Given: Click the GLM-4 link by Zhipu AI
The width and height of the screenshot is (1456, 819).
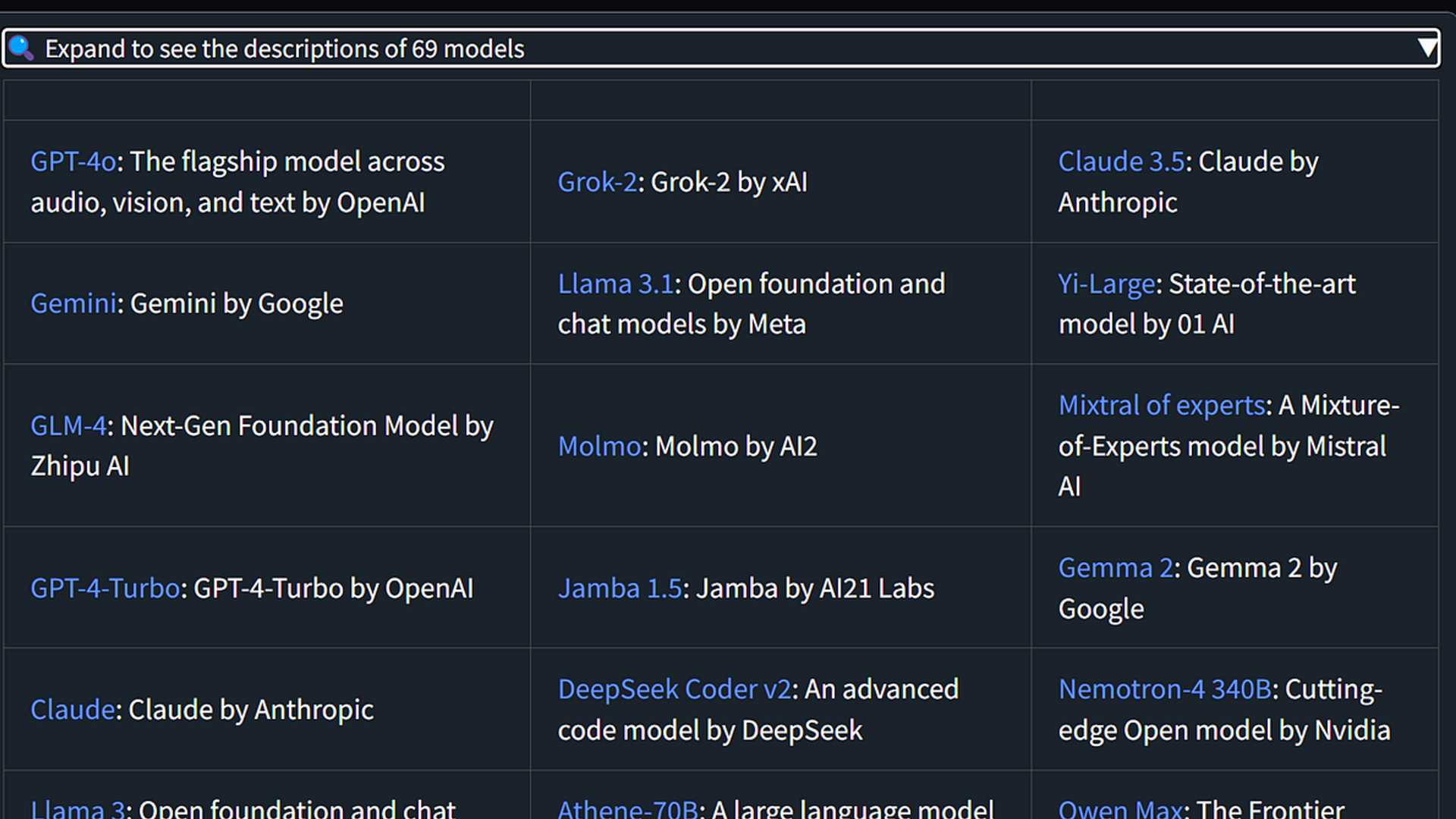Looking at the screenshot, I should pos(67,425).
